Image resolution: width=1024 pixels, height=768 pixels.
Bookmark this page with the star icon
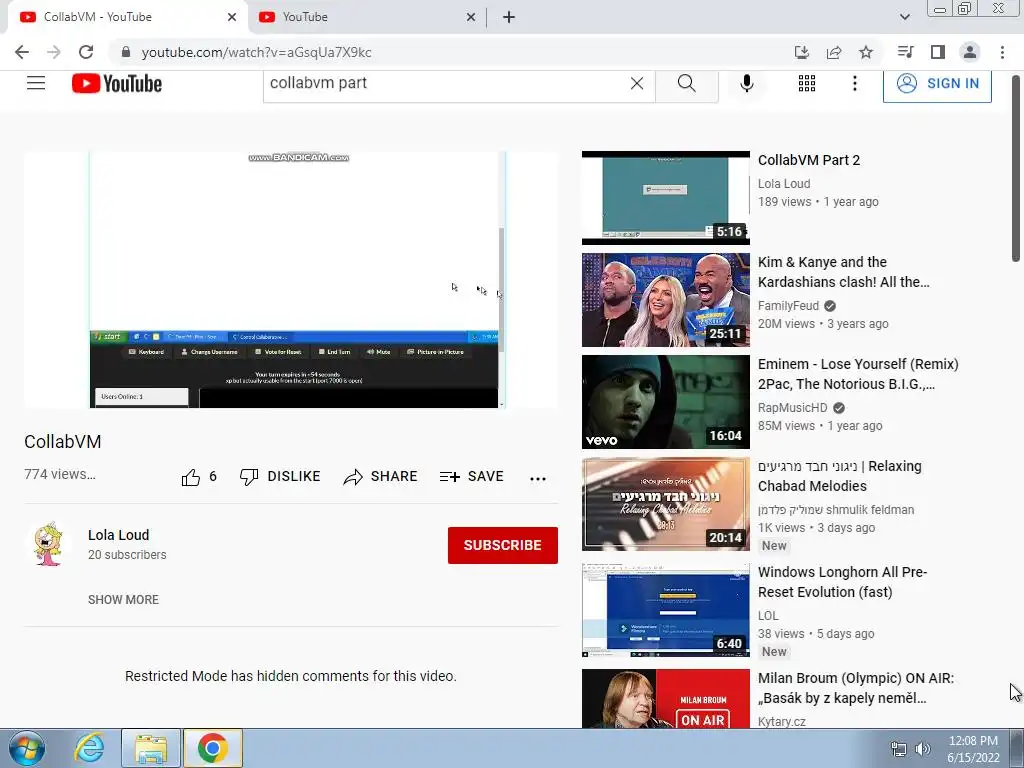[x=866, y=52]
